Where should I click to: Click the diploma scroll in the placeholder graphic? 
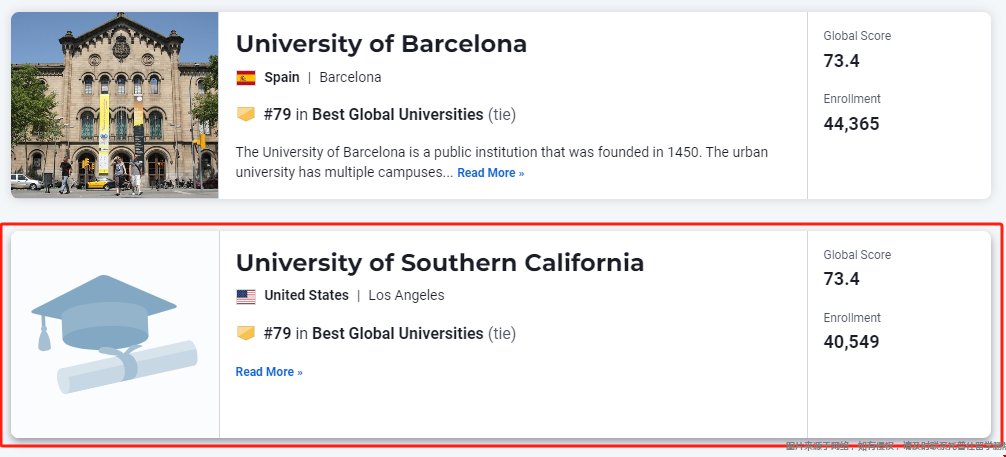click(127, 366)
